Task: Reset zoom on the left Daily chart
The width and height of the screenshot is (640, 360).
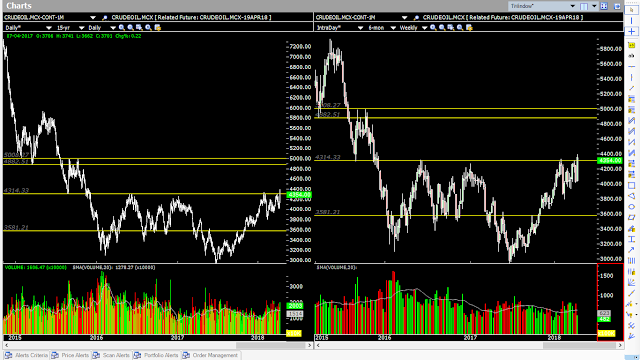Action: click(149, 28)
